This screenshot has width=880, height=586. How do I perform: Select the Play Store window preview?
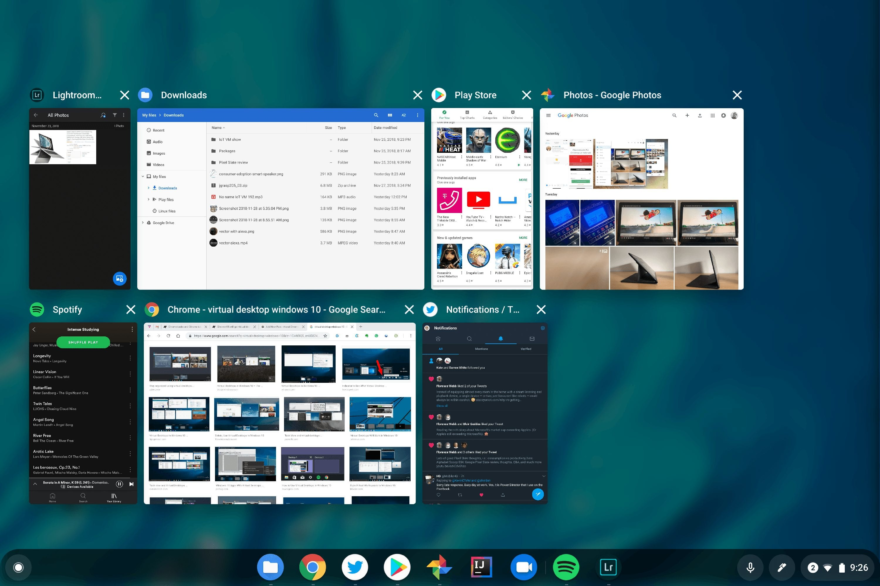[x=482, y=199]
